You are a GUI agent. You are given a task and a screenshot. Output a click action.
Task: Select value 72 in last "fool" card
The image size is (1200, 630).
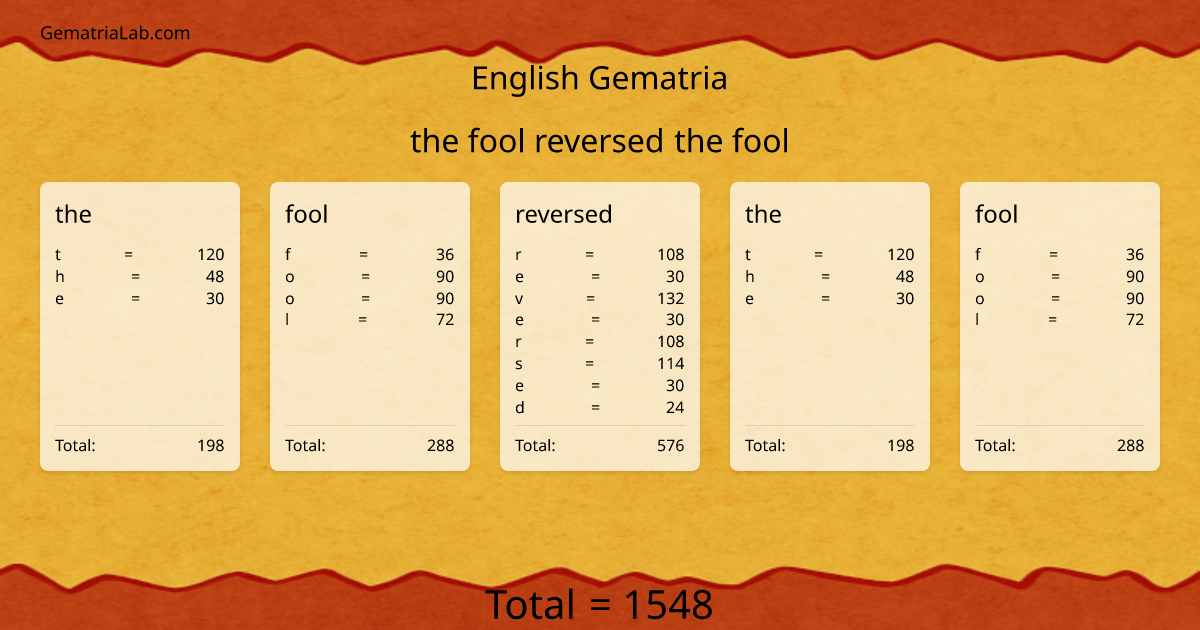point(1135,320)
